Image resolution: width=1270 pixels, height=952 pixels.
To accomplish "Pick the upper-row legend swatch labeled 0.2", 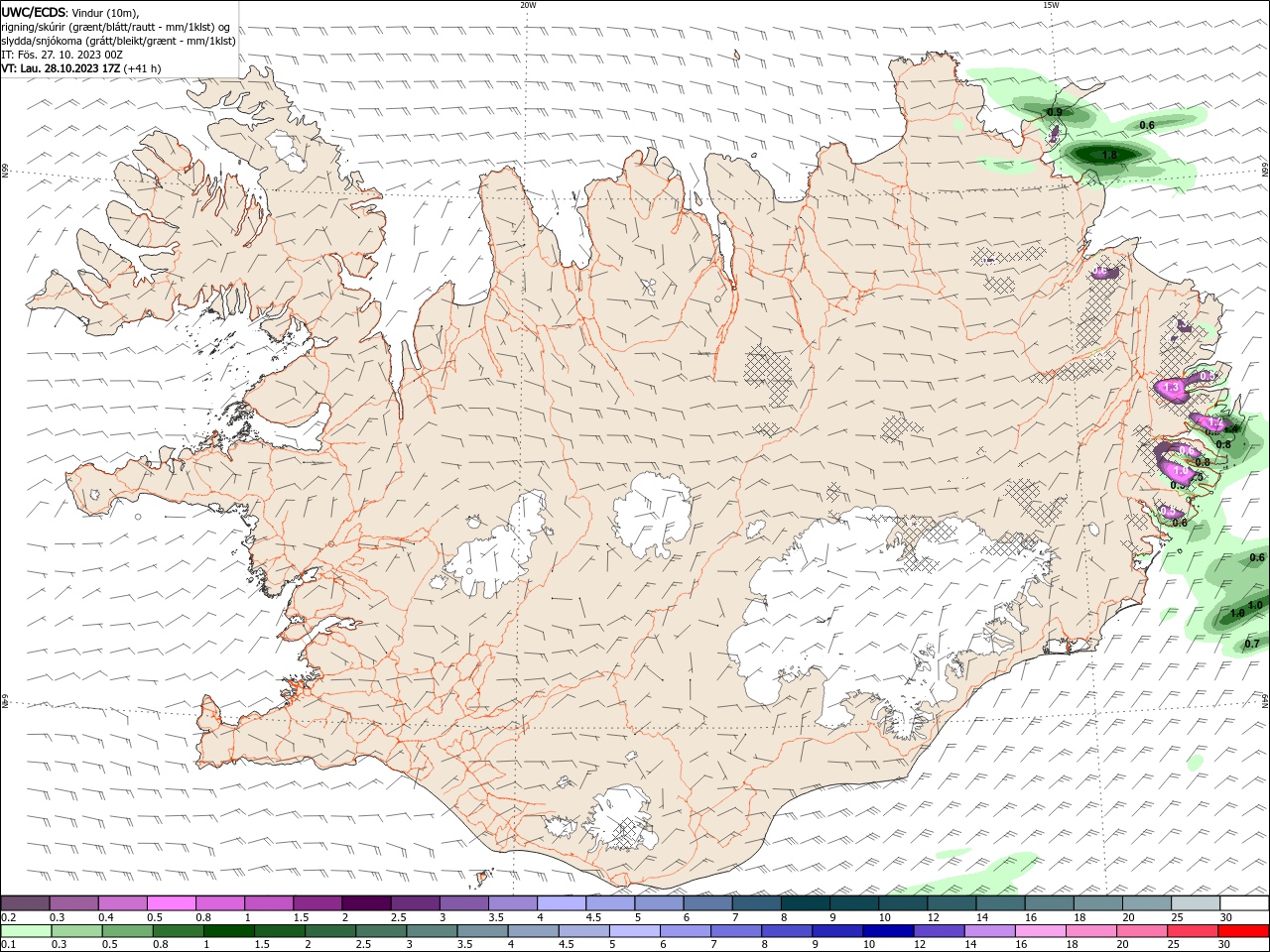I will [x=25, y=903].
